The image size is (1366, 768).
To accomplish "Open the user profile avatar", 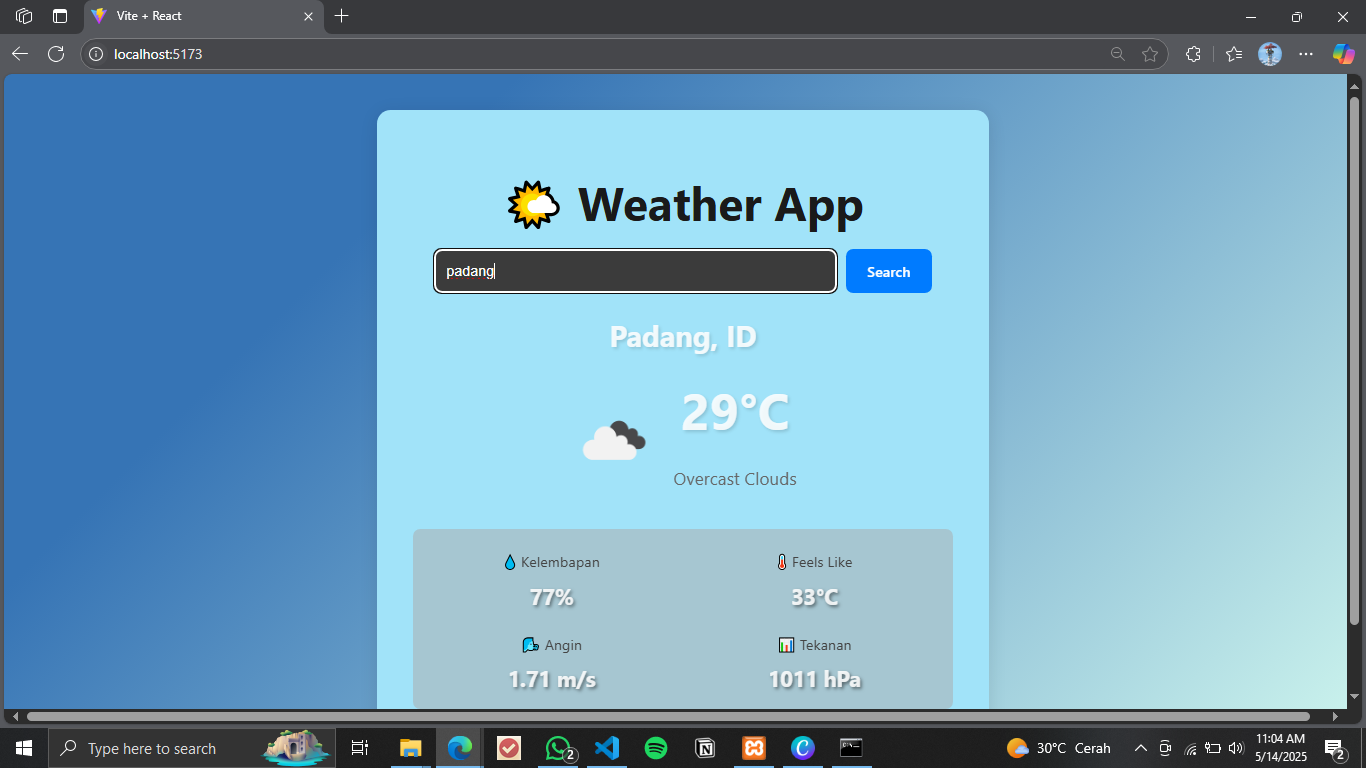I will click(1270, 54).
